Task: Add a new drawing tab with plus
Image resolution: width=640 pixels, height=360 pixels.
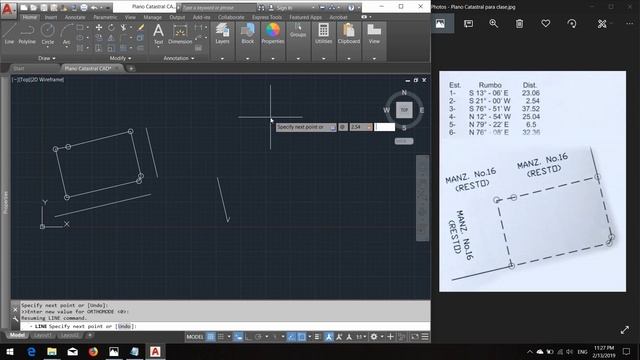Action: click(x=131, y=68)
